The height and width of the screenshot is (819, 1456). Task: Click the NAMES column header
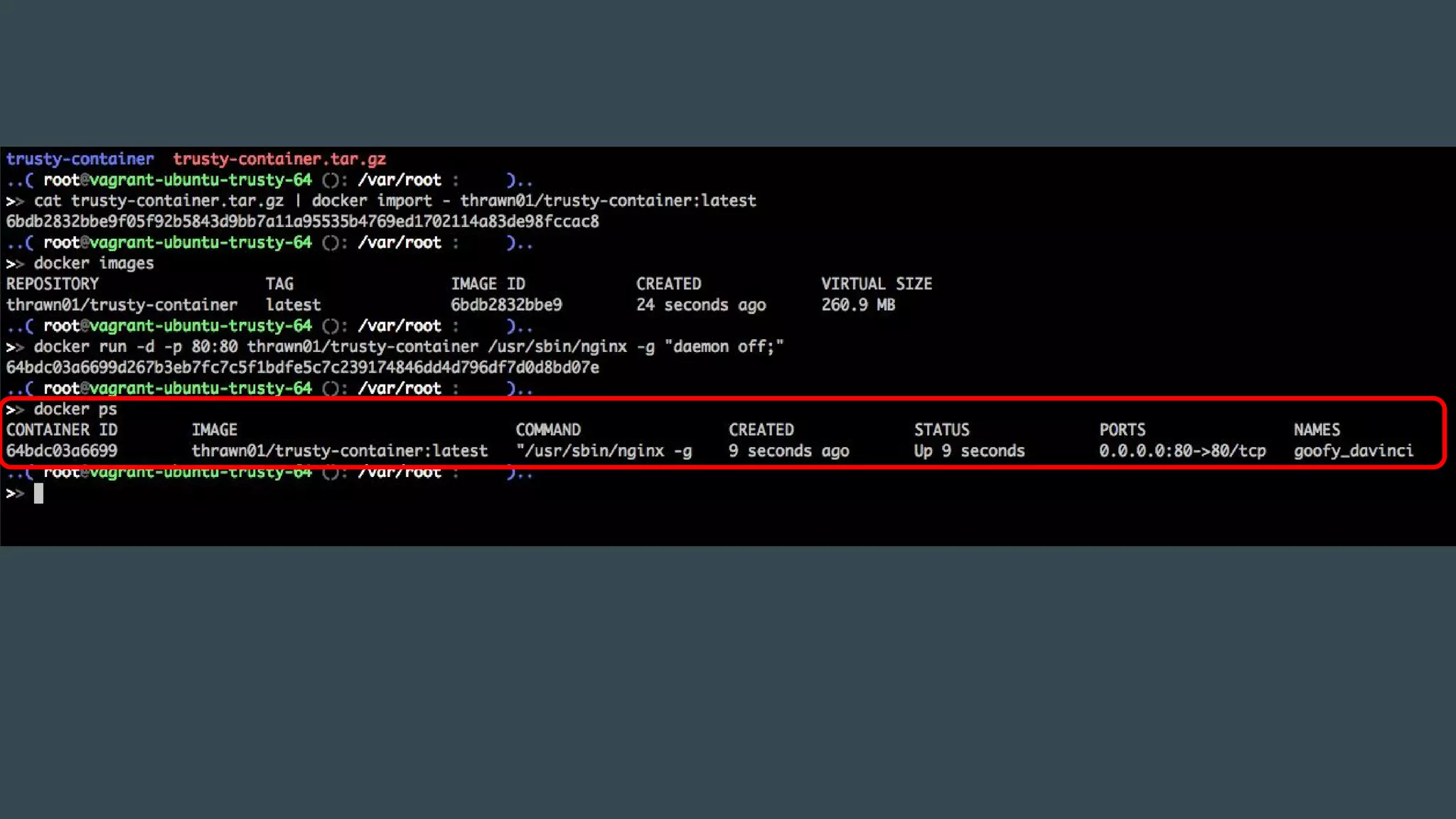pos(1317,430)
